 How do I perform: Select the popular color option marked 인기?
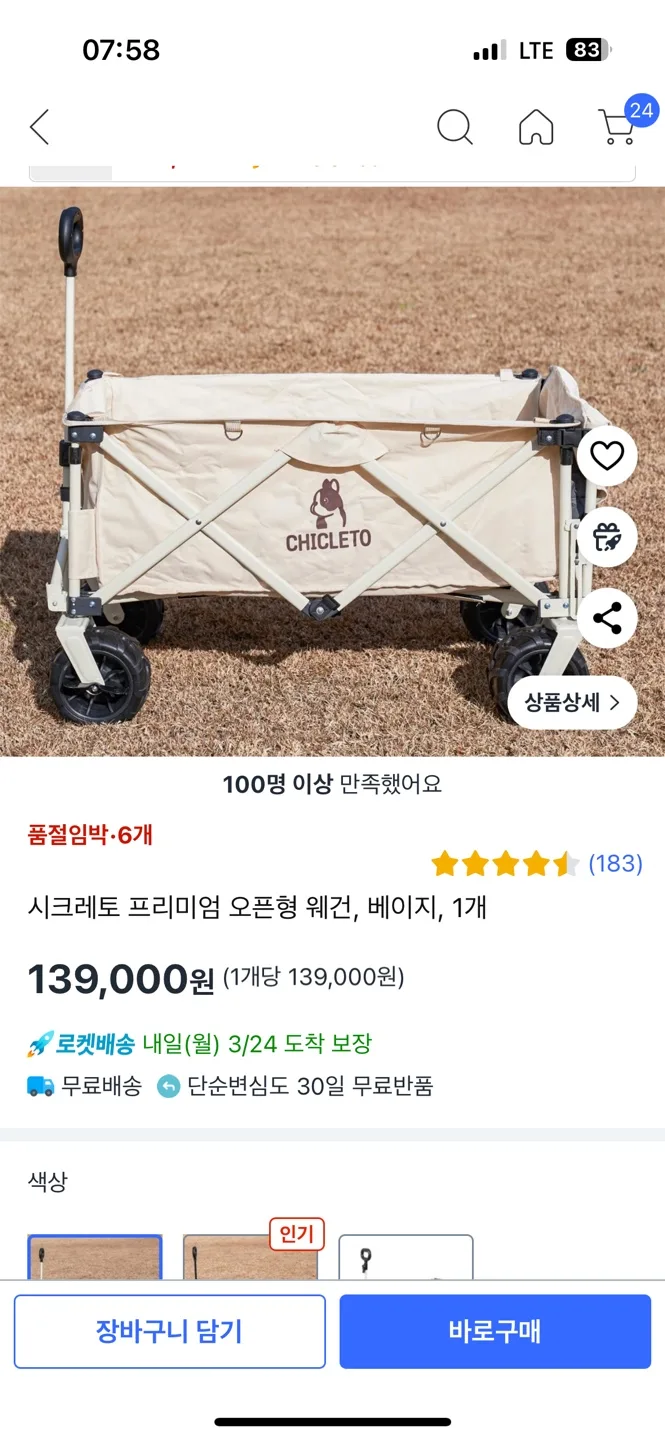250,1258
